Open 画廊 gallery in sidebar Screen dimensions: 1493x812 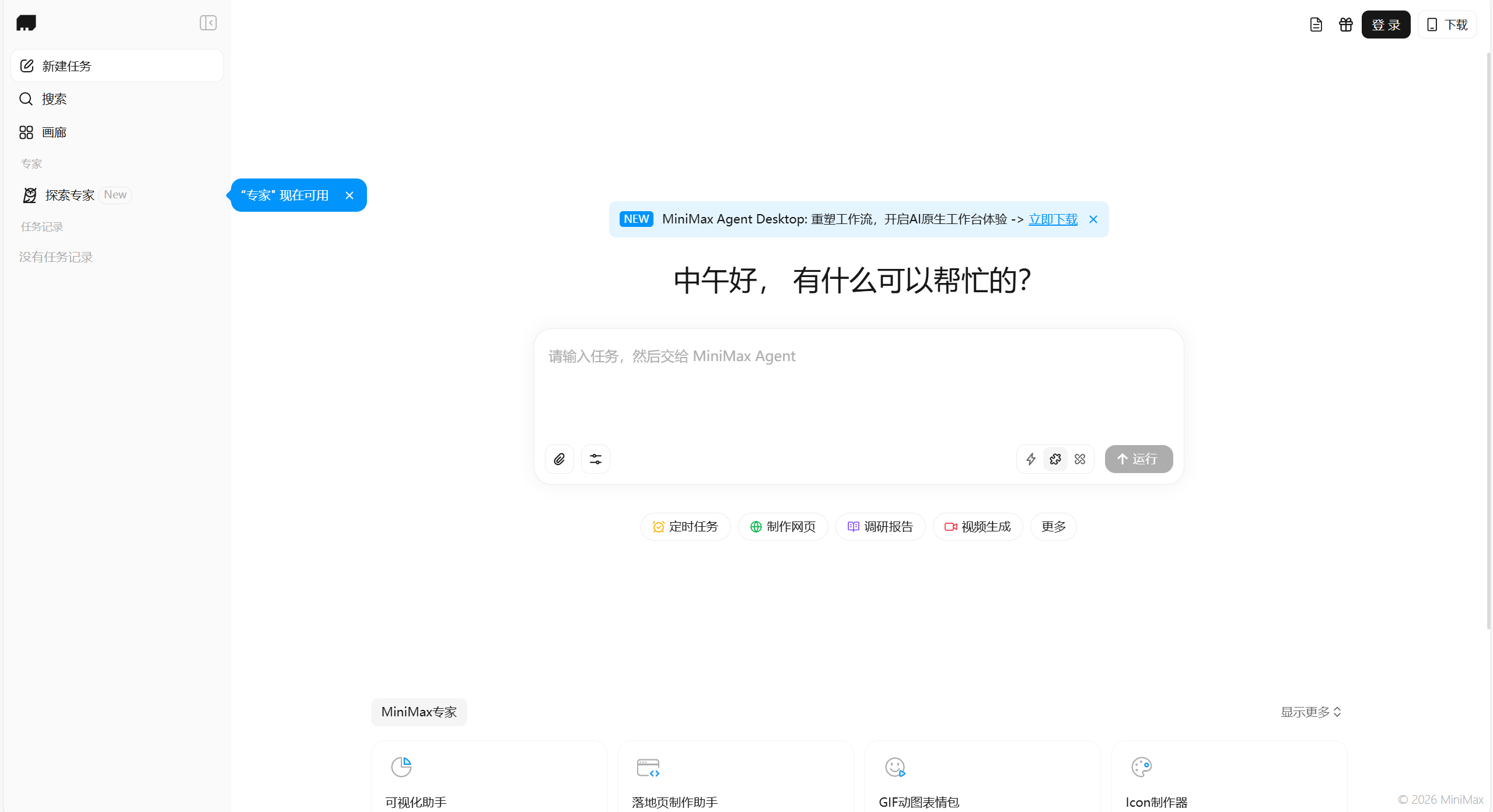54,132
